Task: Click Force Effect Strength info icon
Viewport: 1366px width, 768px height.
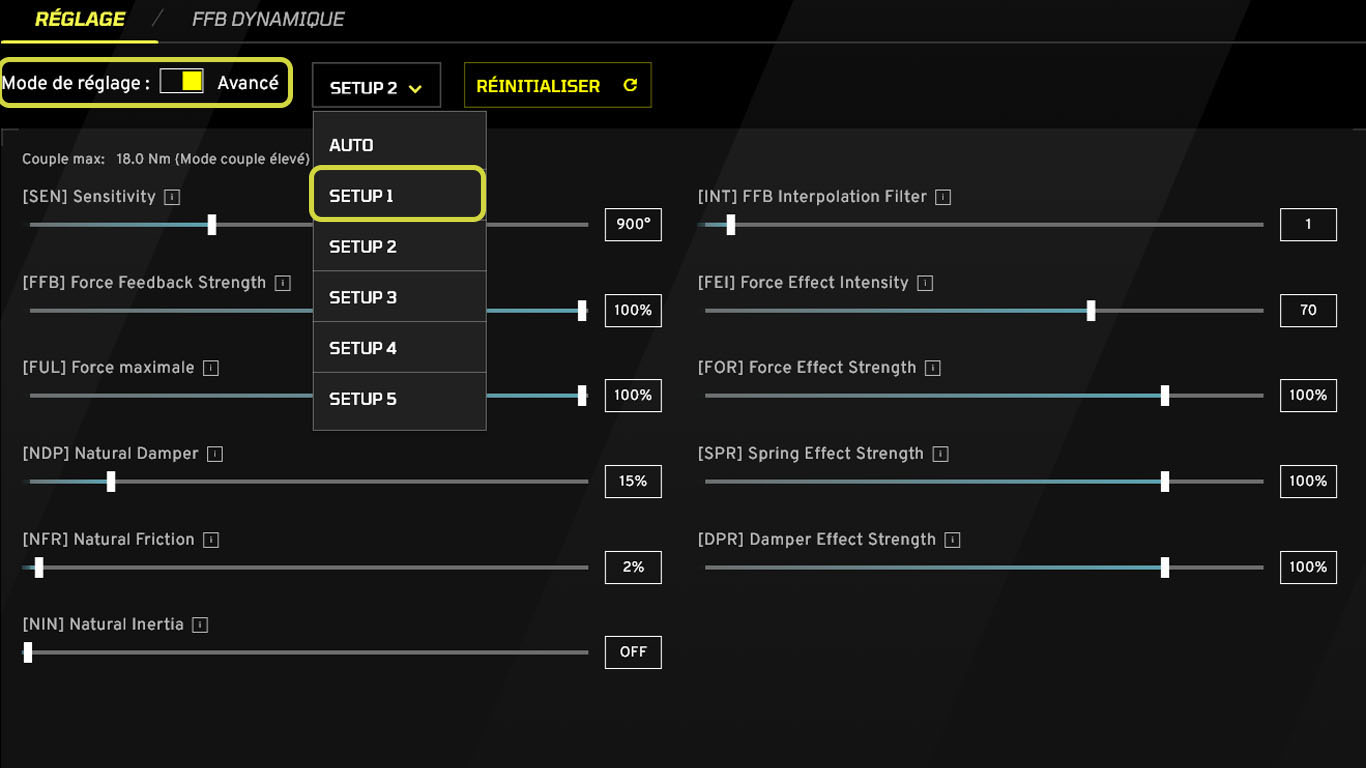Action: tap(933, 368)
